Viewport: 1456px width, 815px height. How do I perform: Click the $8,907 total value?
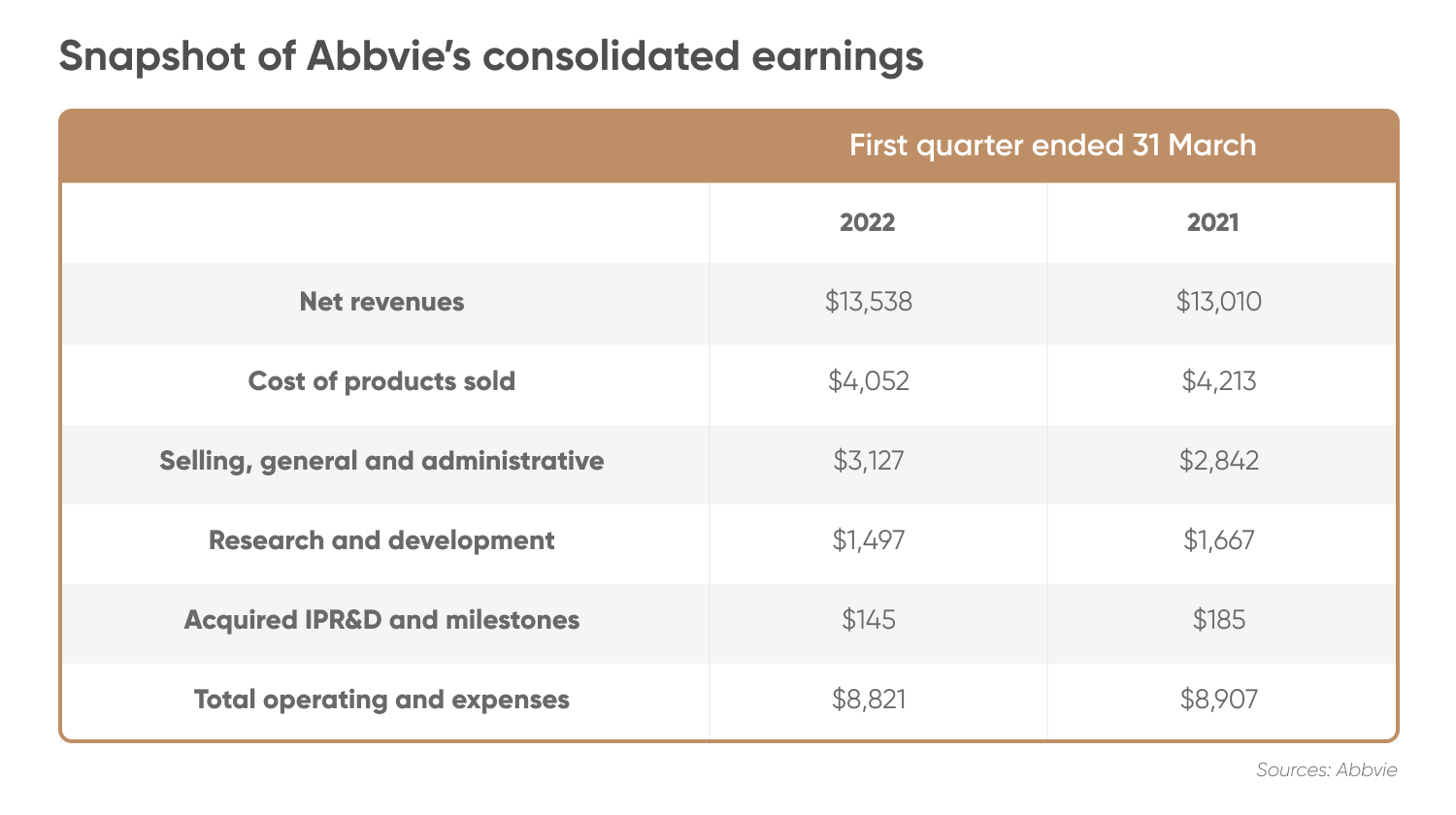click(x=1218, y=700)
